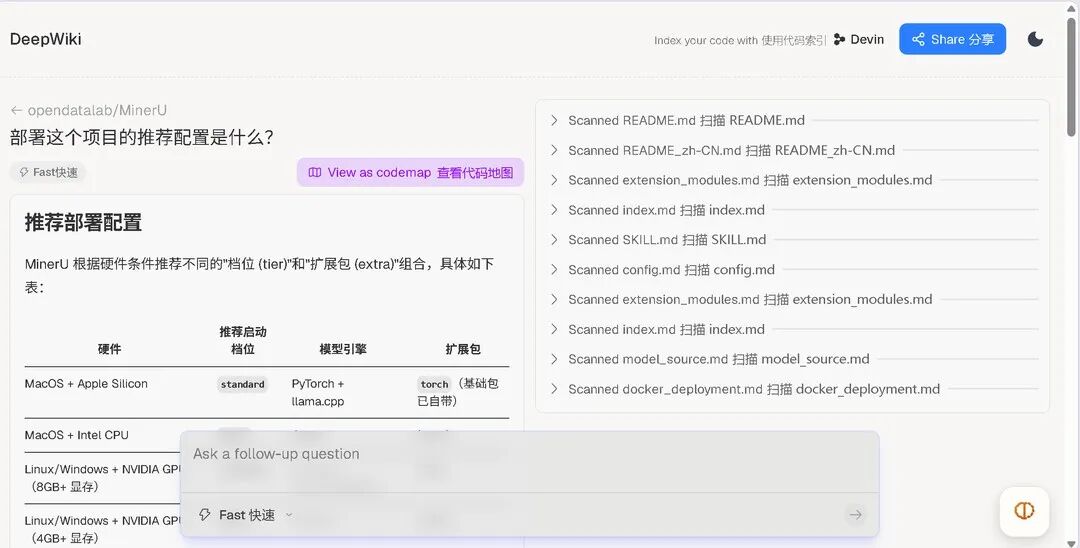The image size is (1080, 548).
Task: Click the "MacOS + Intel CPU" cell
Action: (76, 435)
